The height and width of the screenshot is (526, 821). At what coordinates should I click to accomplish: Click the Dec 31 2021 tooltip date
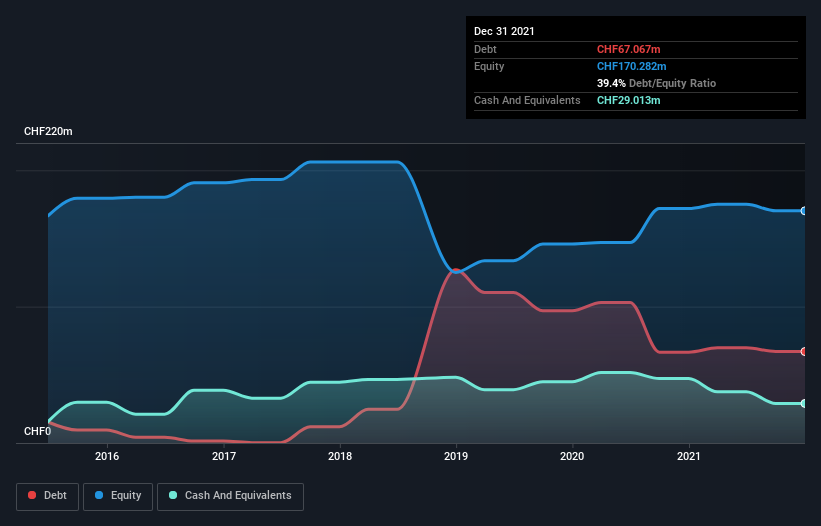(x=504, y=31)
